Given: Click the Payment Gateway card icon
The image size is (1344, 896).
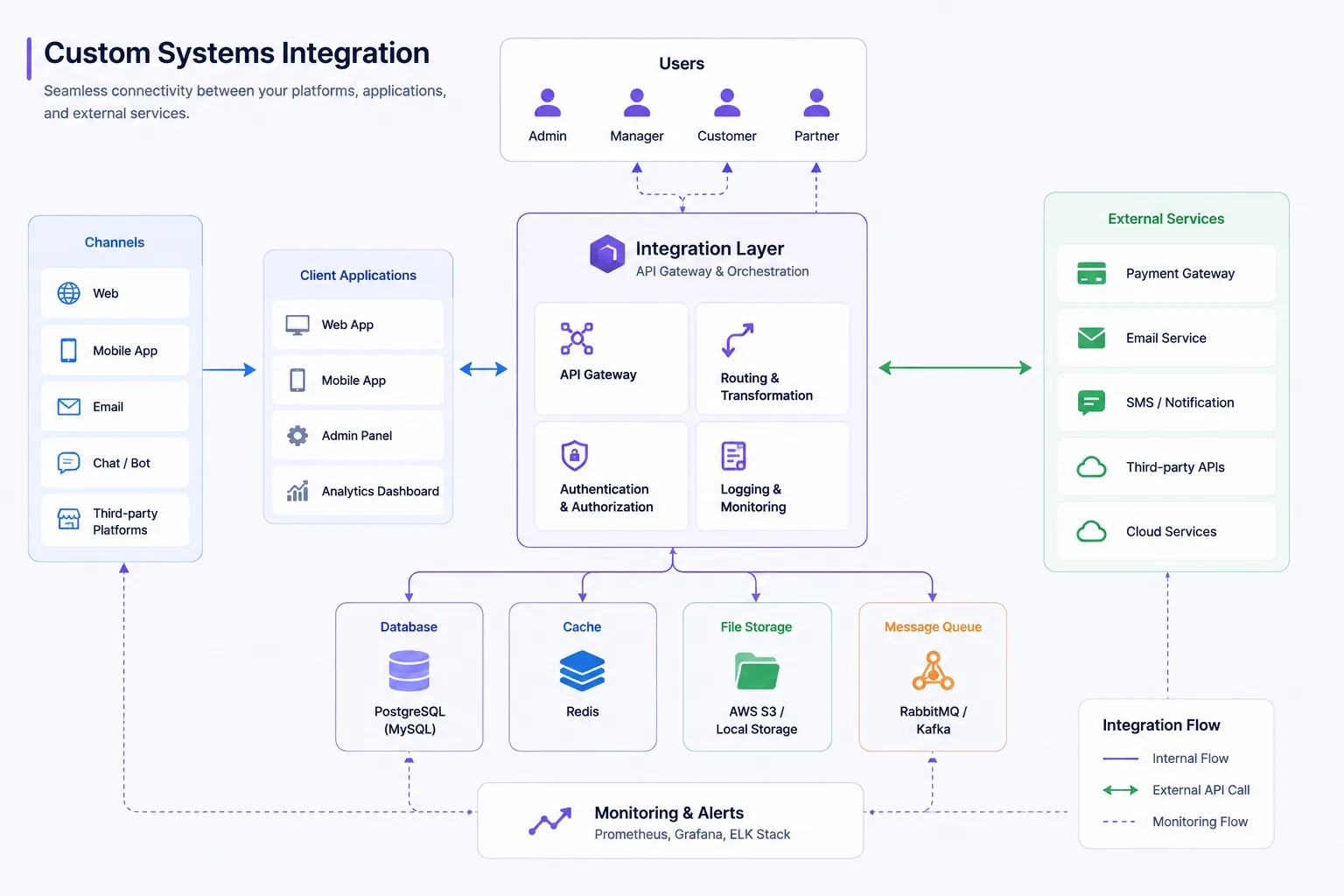Looking at the screenshot, I should tap(1091, 273).
